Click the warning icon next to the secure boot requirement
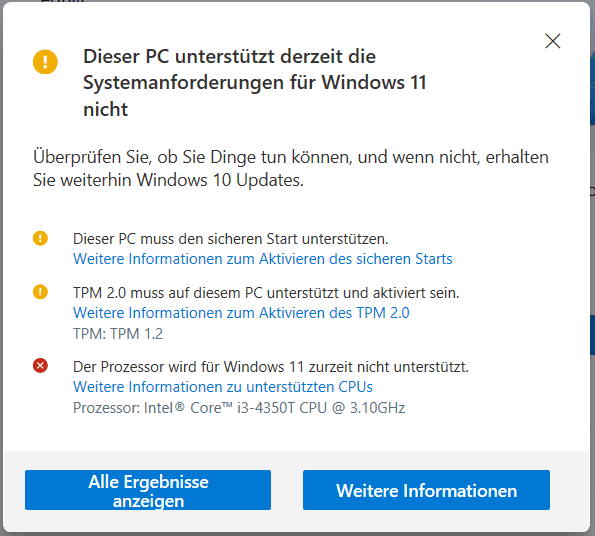This screenshot has height=536, width=595. [x=40, y=239]
